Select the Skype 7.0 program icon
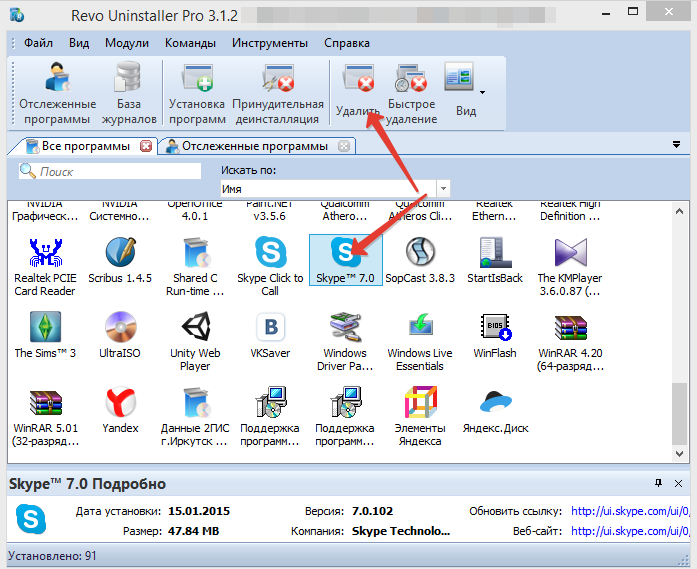Viewport: 697px width, 569px height. (x=345, y=260)
